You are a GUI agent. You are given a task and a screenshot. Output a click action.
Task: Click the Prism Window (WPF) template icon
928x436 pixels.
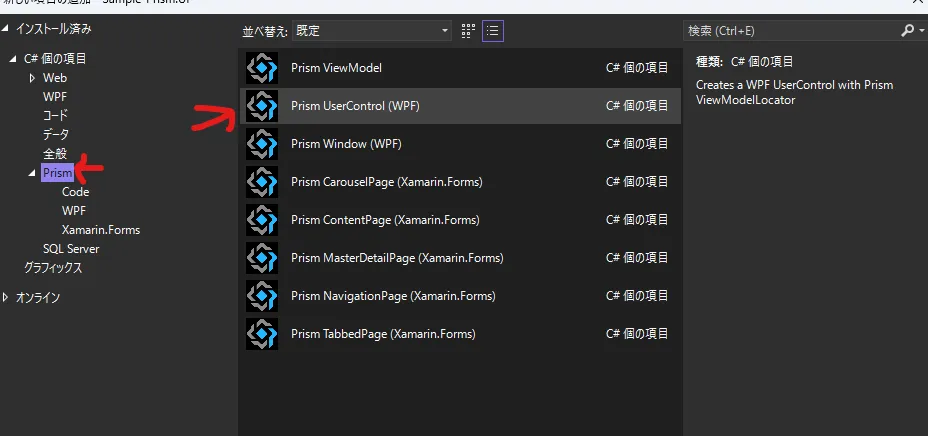coord(262,144)
